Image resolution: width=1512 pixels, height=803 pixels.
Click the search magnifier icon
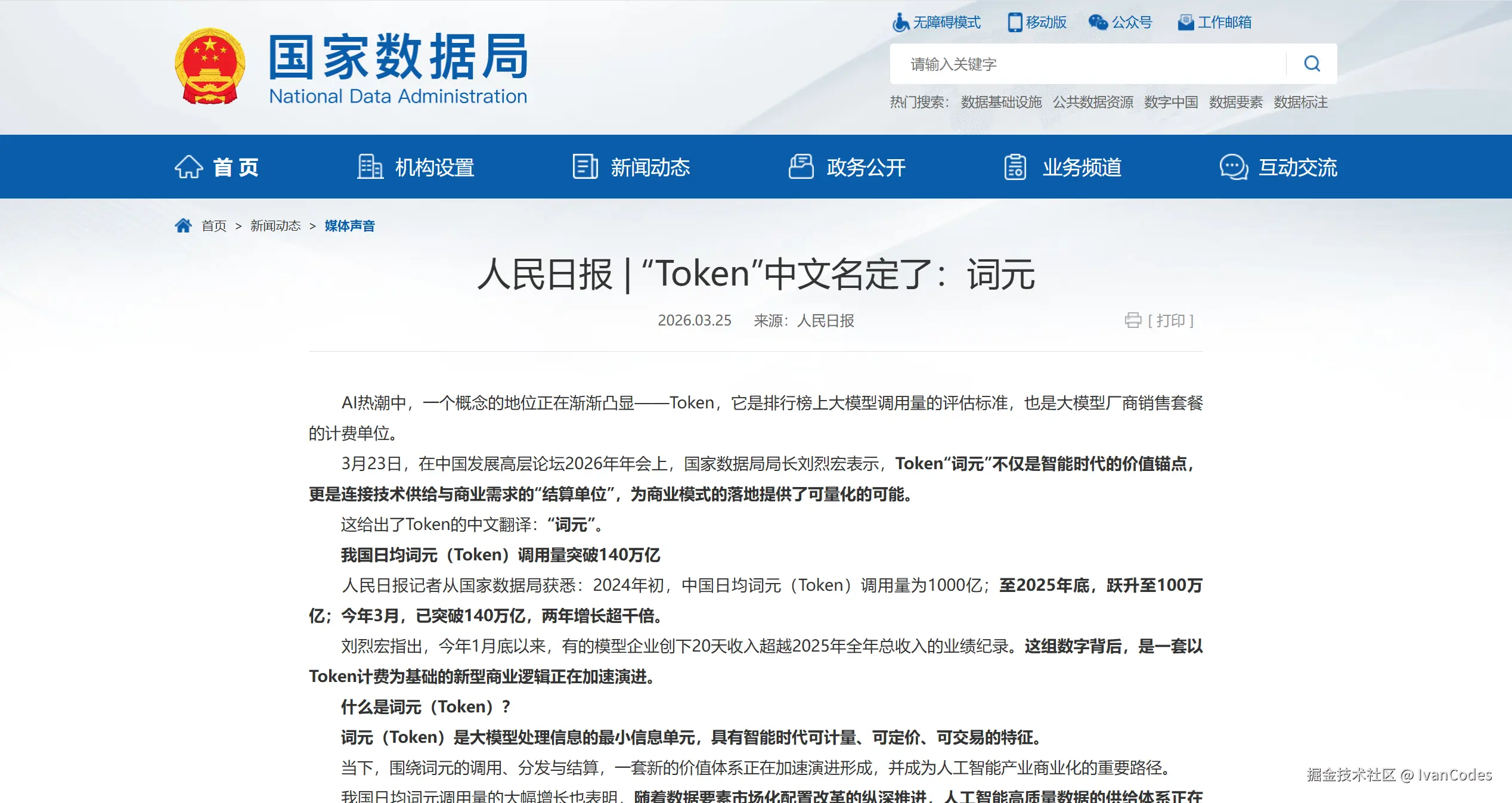coord(1311,63)
